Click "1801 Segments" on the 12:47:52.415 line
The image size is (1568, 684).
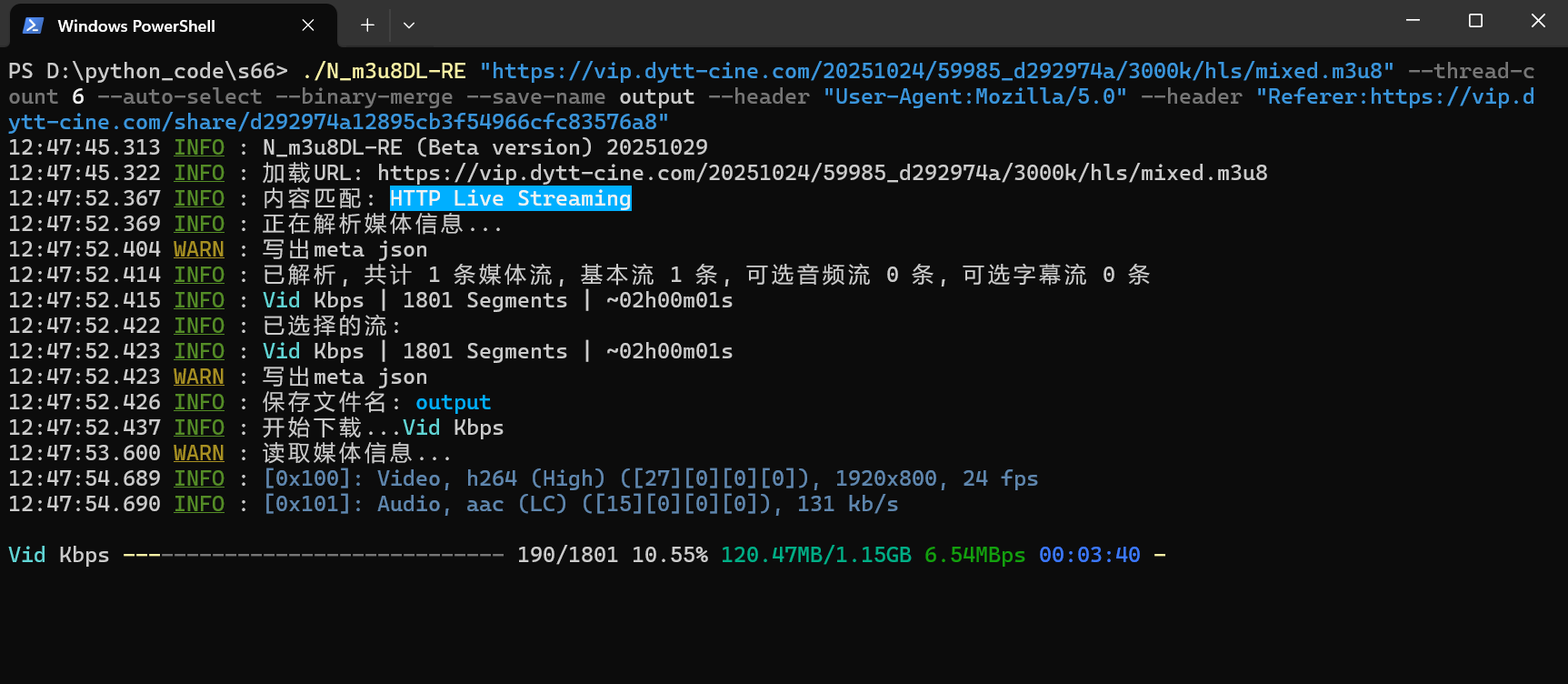tap(485, 300)
